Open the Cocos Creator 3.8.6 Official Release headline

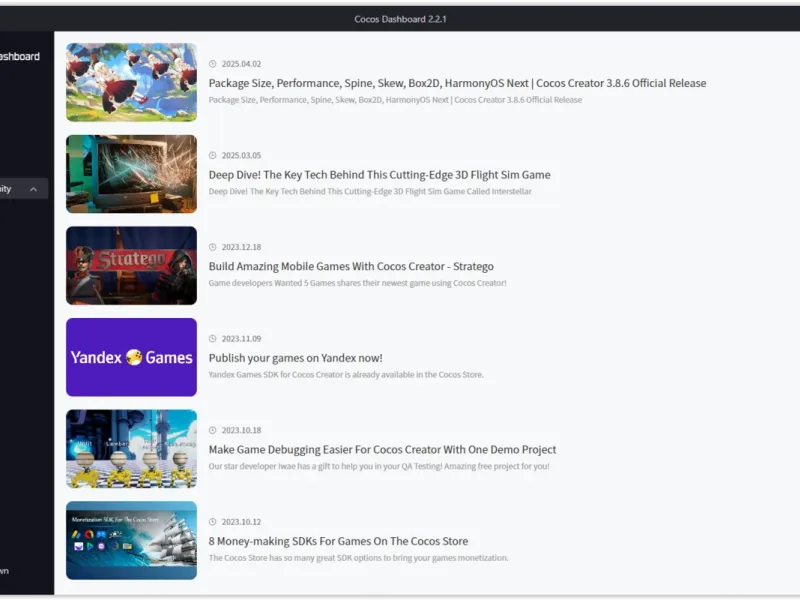457,83
